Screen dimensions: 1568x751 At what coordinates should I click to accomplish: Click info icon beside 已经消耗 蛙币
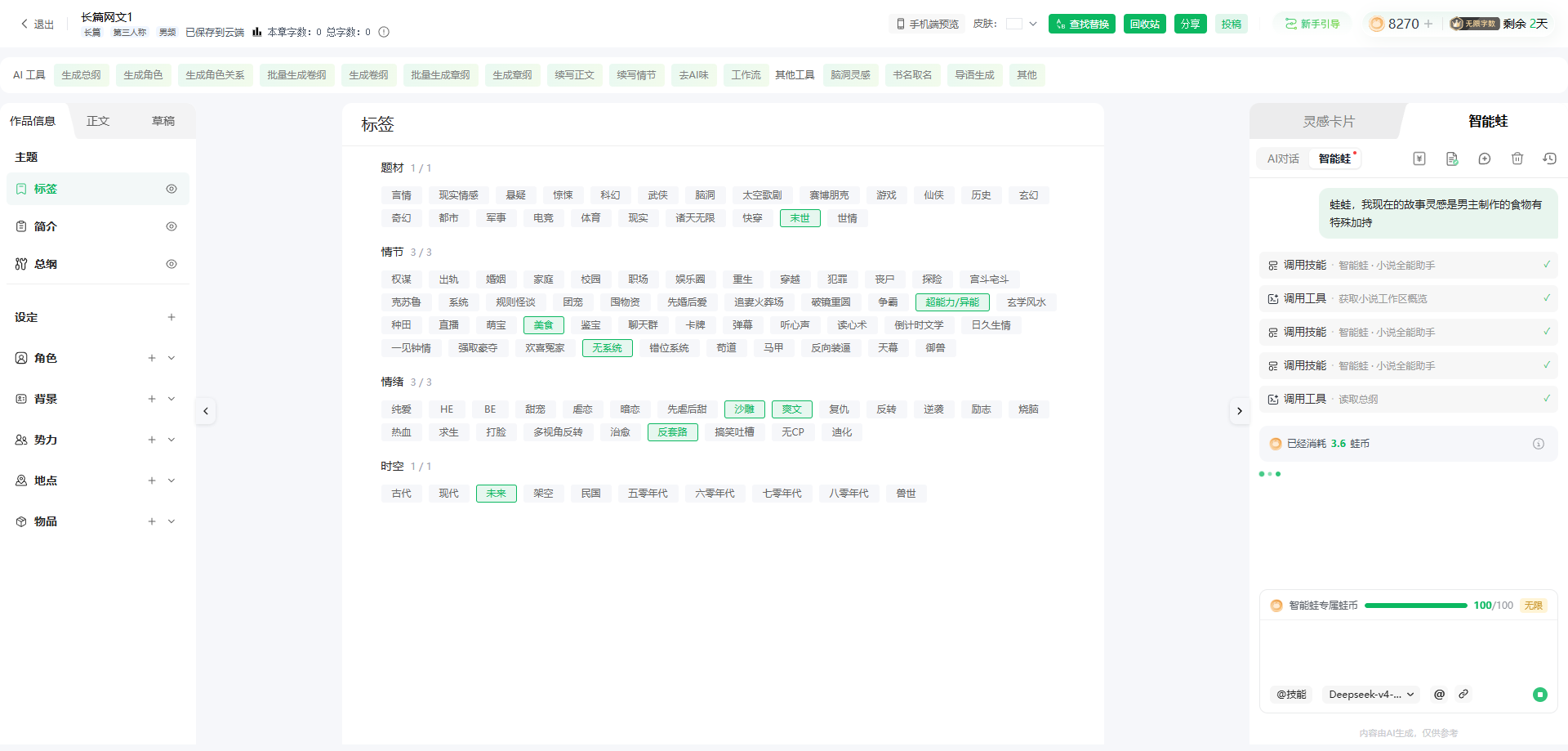tap(1539, 444)
